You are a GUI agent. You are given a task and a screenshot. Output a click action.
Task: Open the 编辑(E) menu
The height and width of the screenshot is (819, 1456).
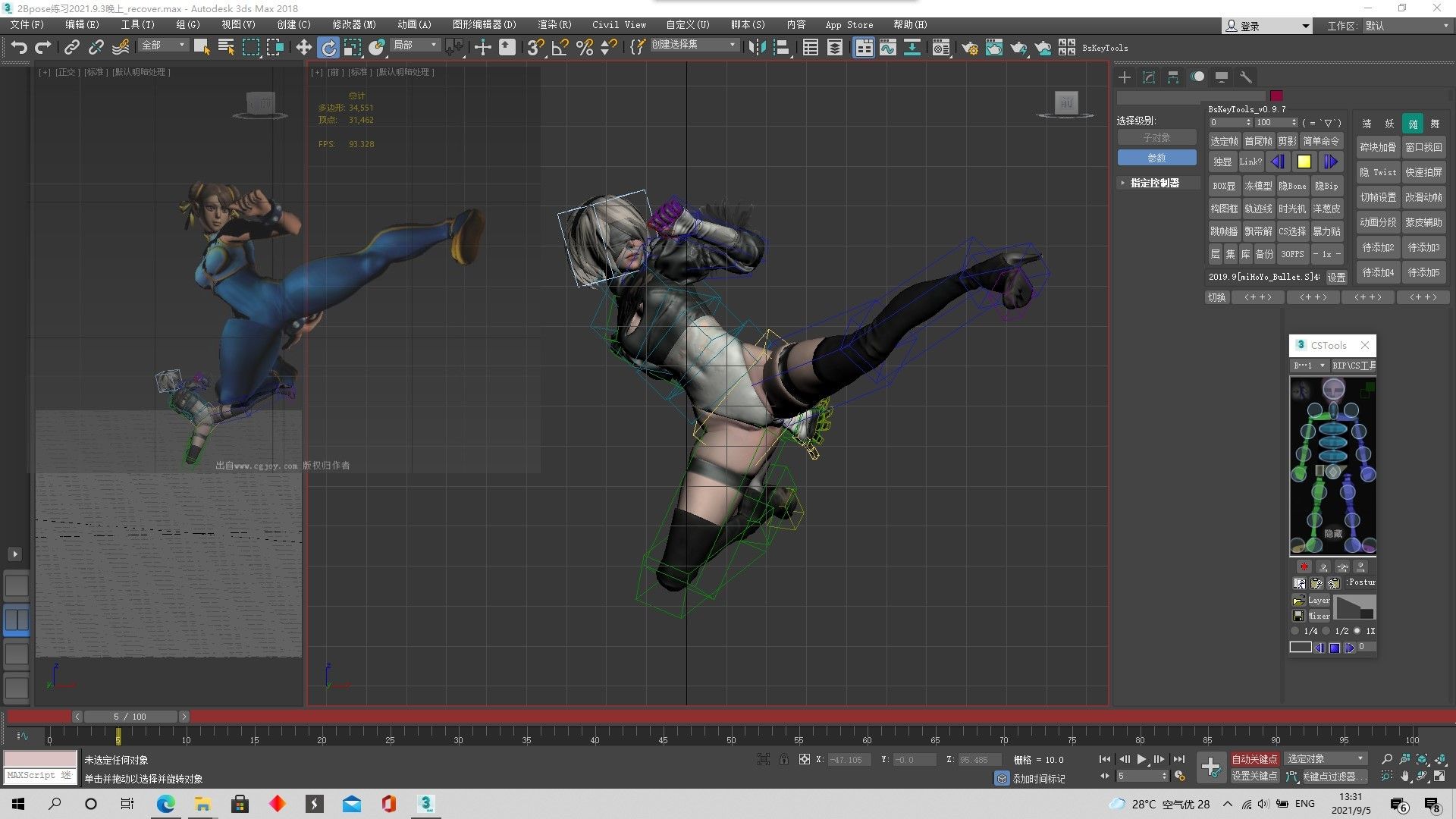pos(82,25)
